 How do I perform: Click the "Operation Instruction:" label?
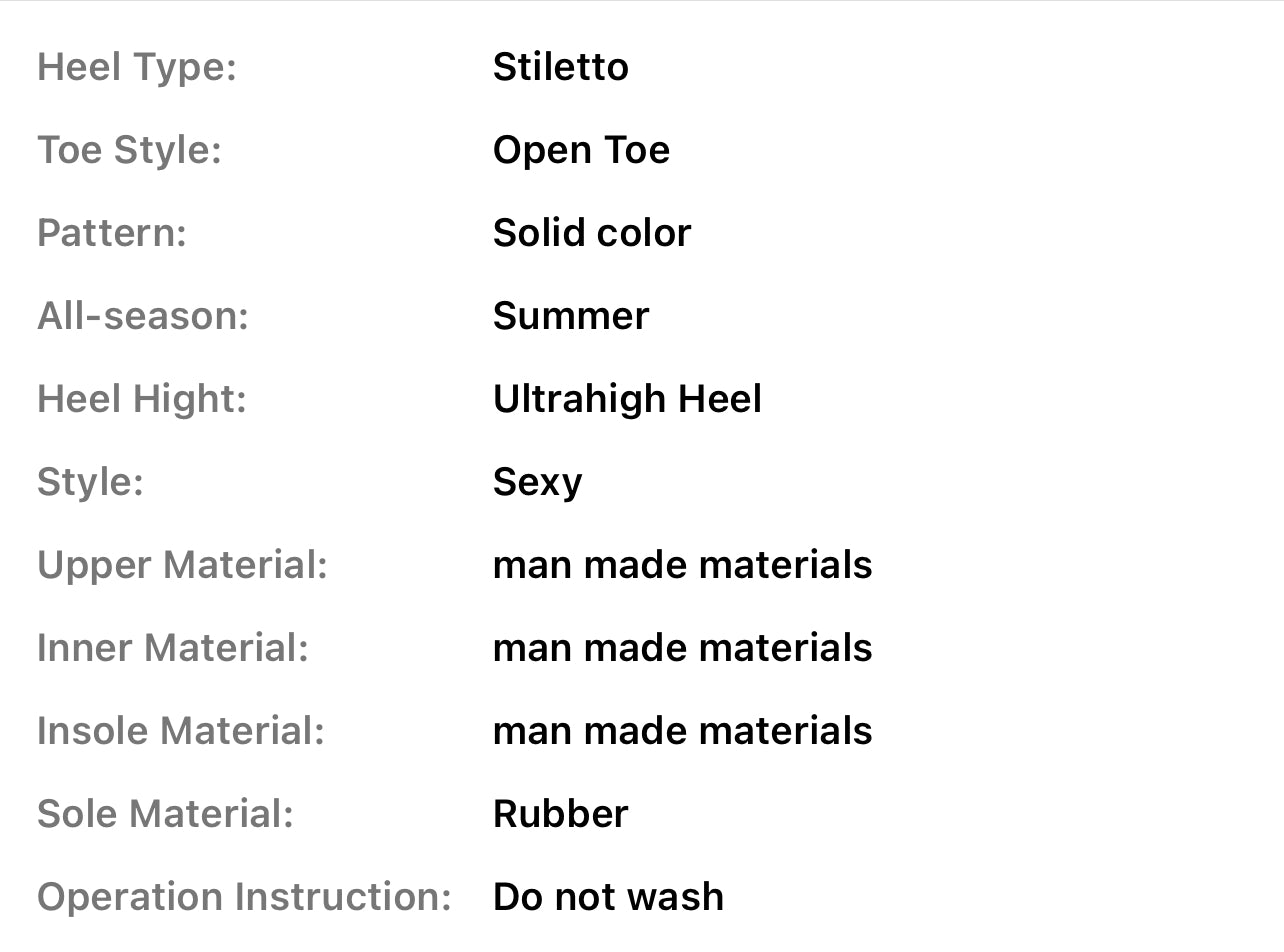tap(244, 898)
